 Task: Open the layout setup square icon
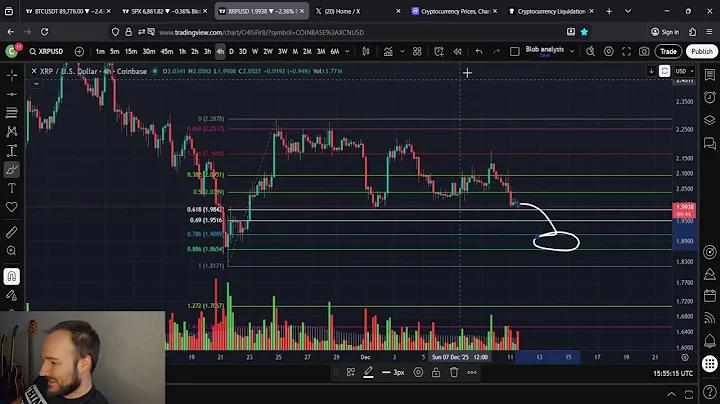[515, 51]
